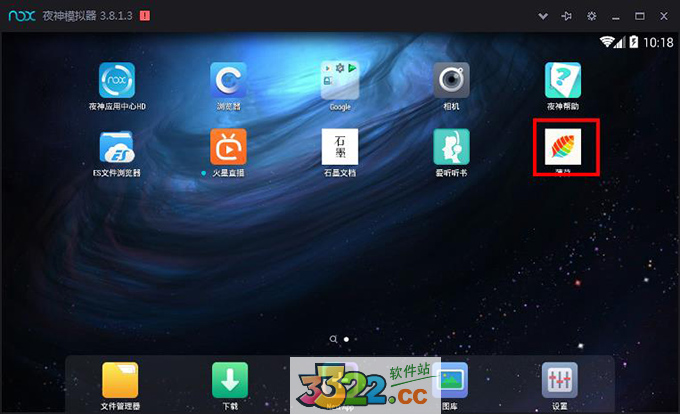
Task: Open the colorful leaf app icon
Action: pos(563,147)
